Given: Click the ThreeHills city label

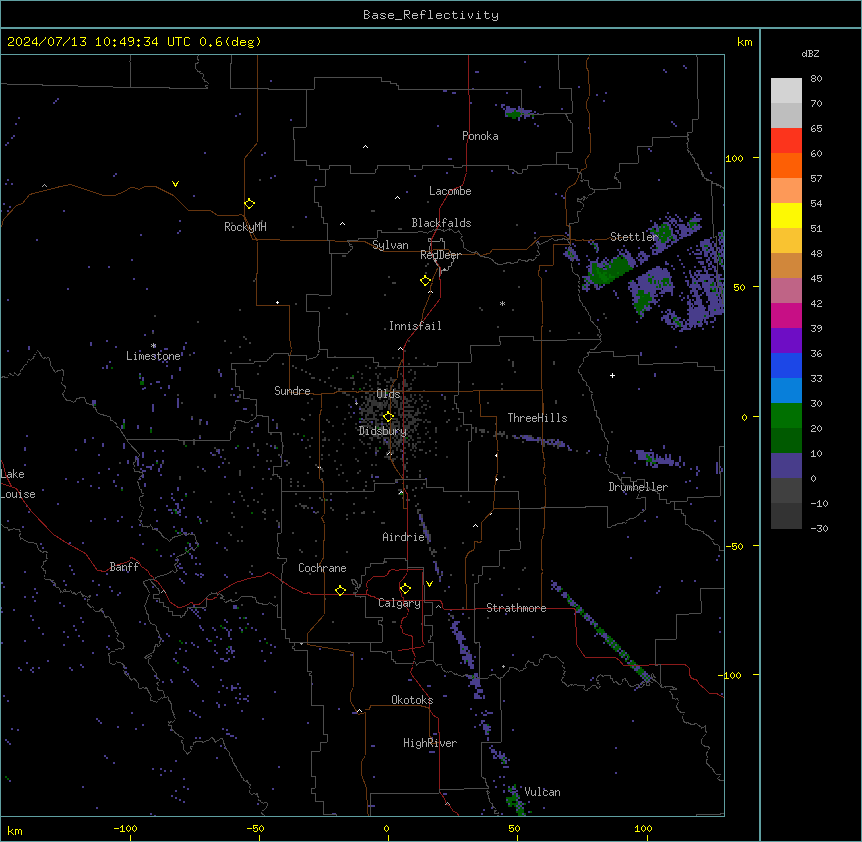Looking at the screenshot, I should [x=537, y=418].
